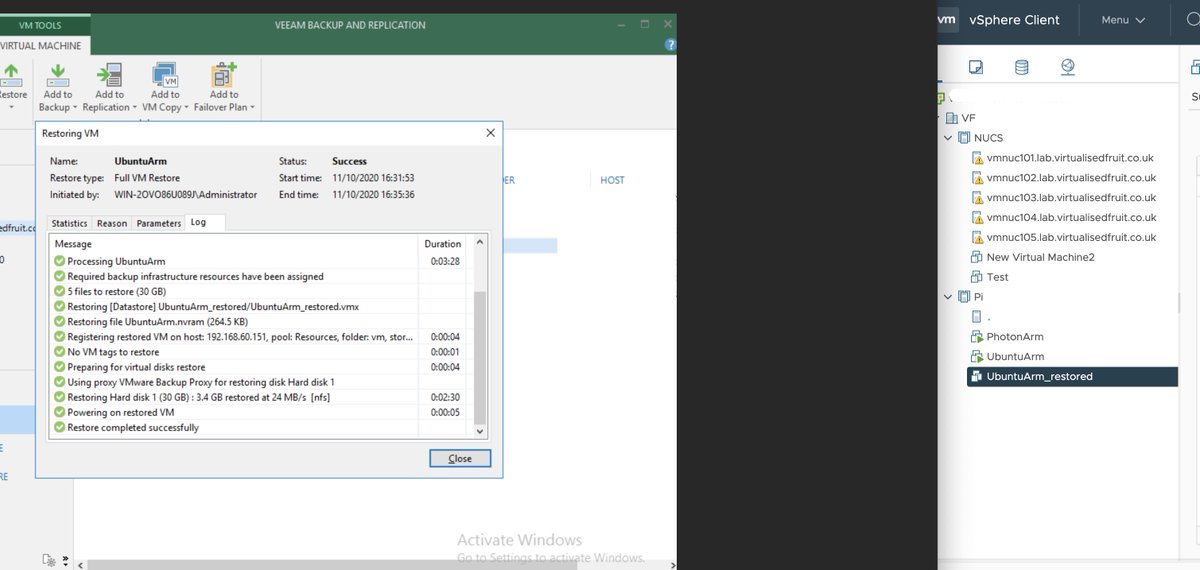
Task: Click the VF datacenter icon
Action: [951, 118]
